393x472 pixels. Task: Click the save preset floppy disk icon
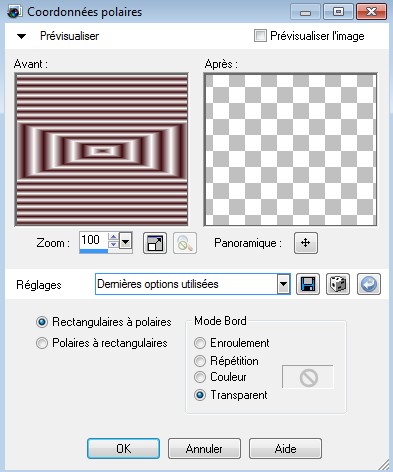[x=308, y=284]
